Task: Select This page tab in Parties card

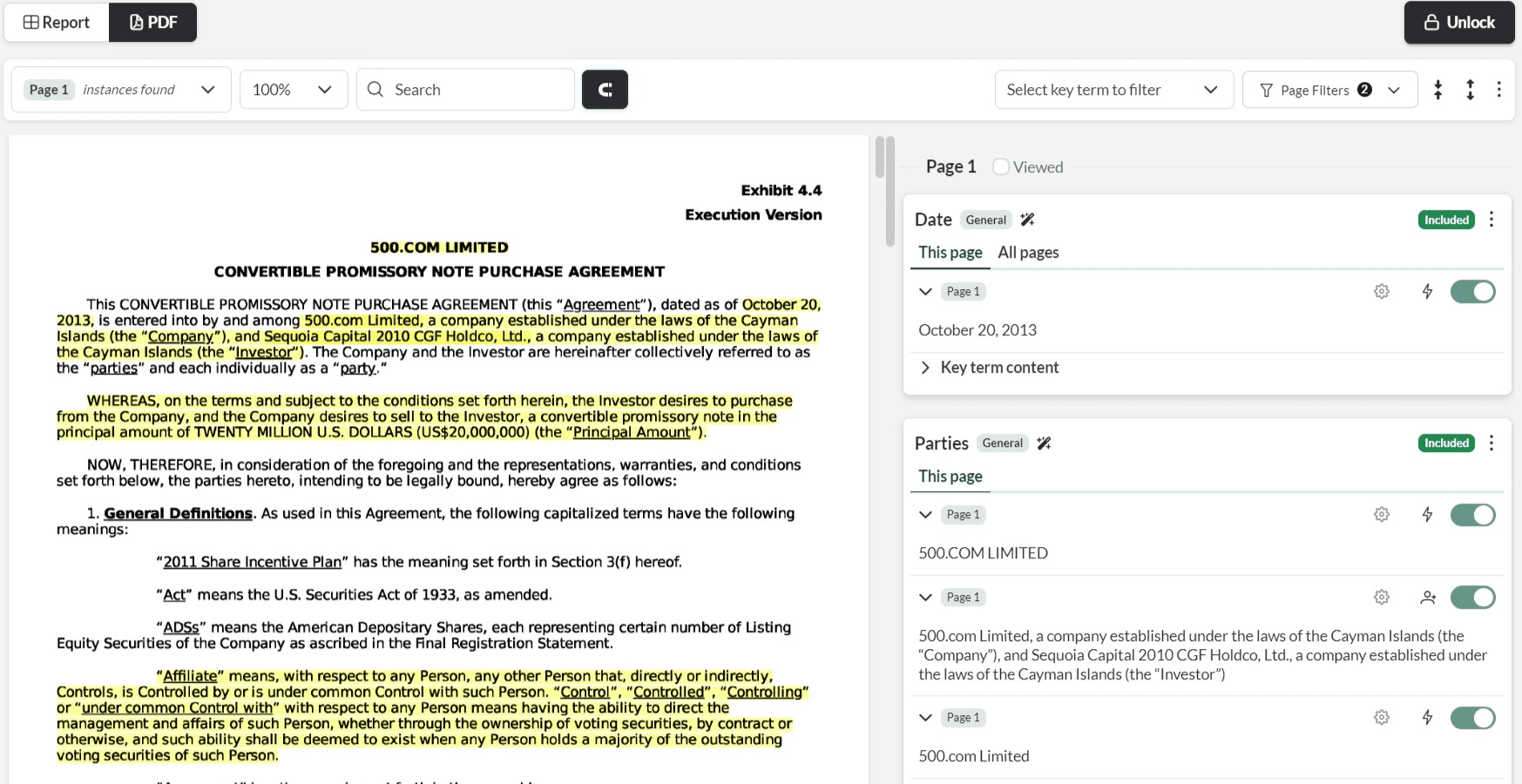Action: click(950, 476)
